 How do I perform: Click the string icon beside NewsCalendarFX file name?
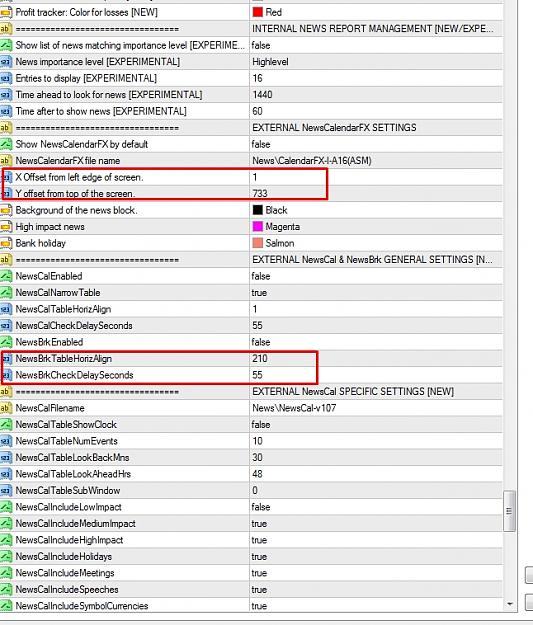5,161
